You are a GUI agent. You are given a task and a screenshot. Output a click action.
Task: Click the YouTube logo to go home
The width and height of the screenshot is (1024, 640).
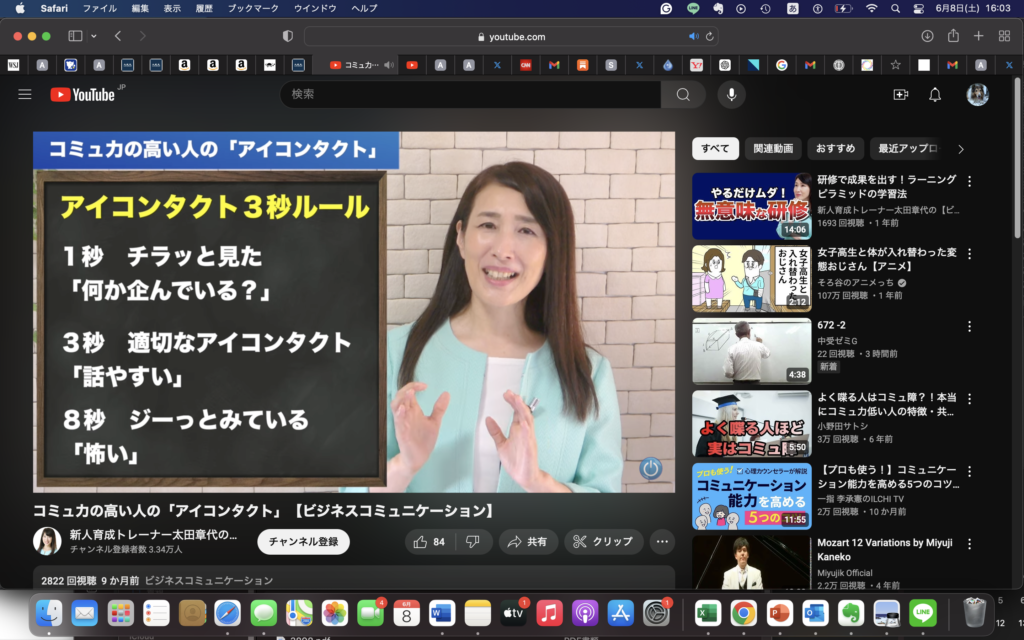[x=83, y=94]
